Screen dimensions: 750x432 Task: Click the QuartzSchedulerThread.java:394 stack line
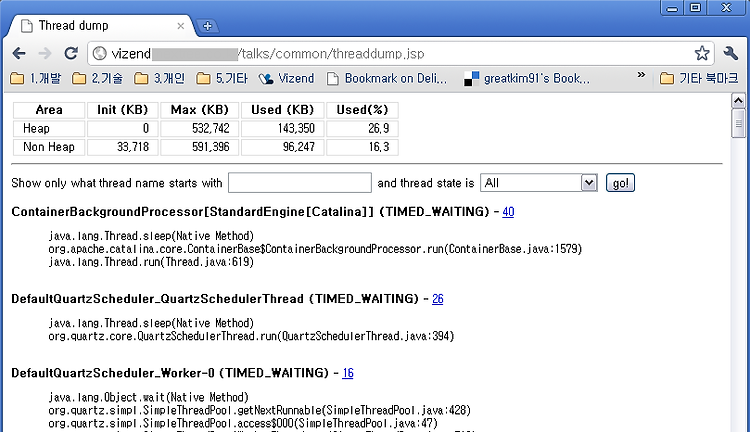(x=251, y=336)
